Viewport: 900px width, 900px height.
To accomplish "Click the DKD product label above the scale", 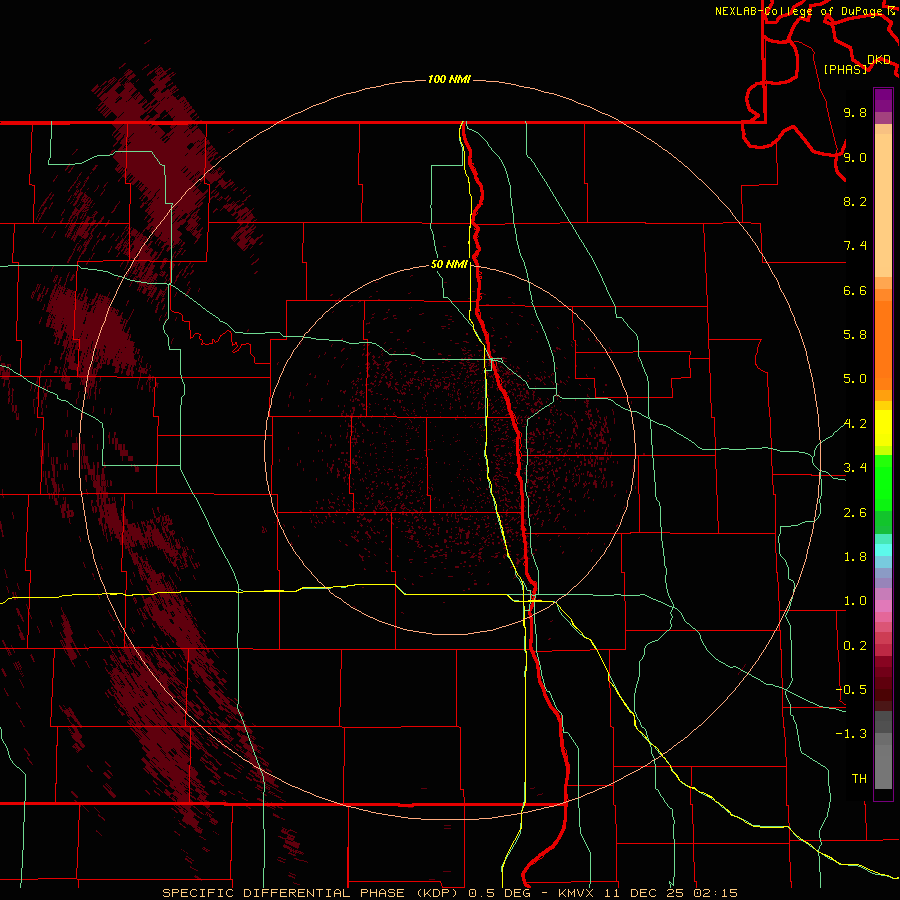I will pos(879,59).
